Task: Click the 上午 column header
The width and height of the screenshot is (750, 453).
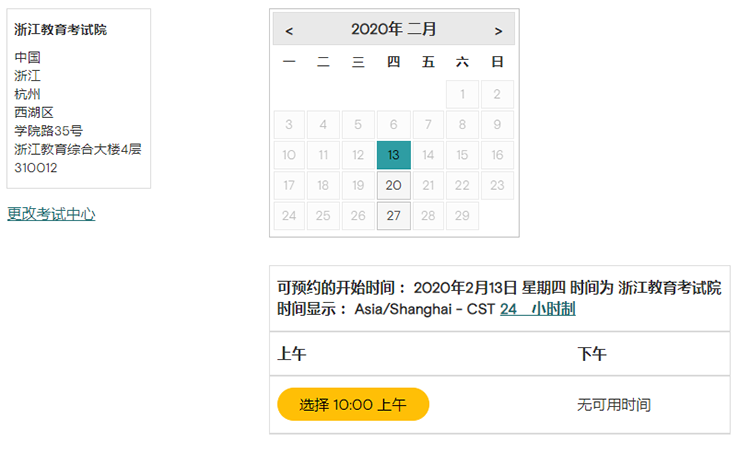Action: 292,354
